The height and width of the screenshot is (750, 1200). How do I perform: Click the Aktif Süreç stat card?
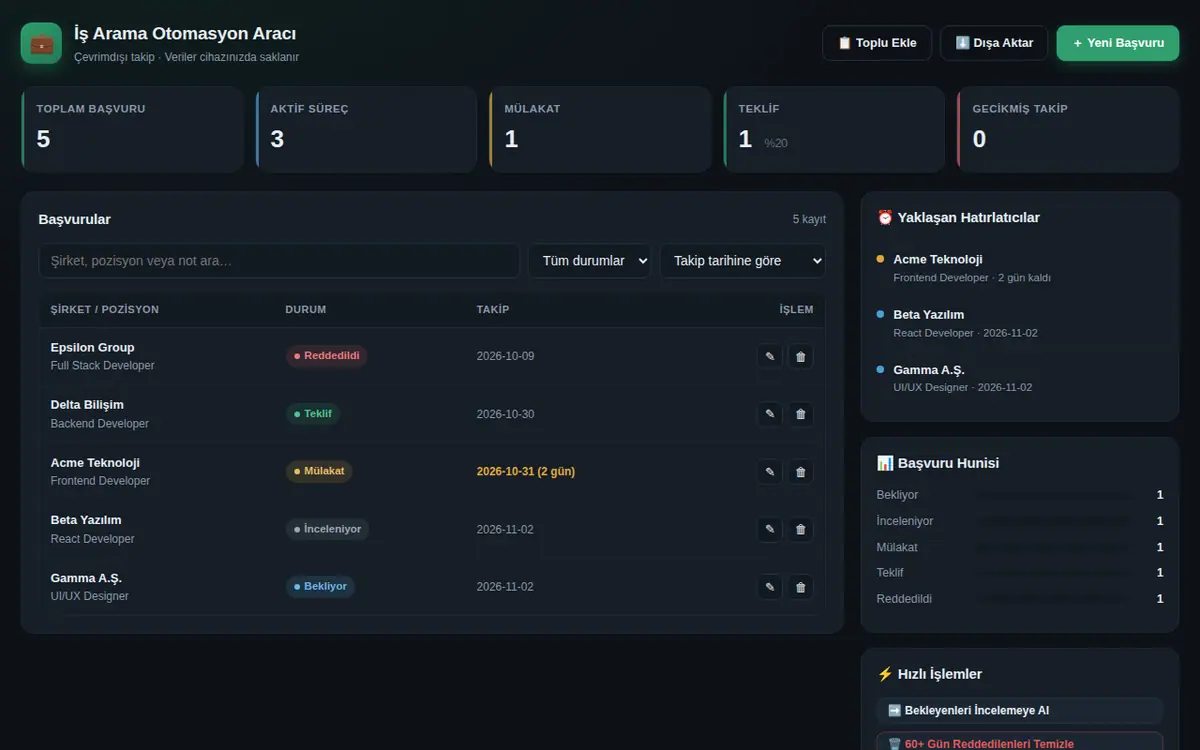pyautogui.click(x=366, y=129)
